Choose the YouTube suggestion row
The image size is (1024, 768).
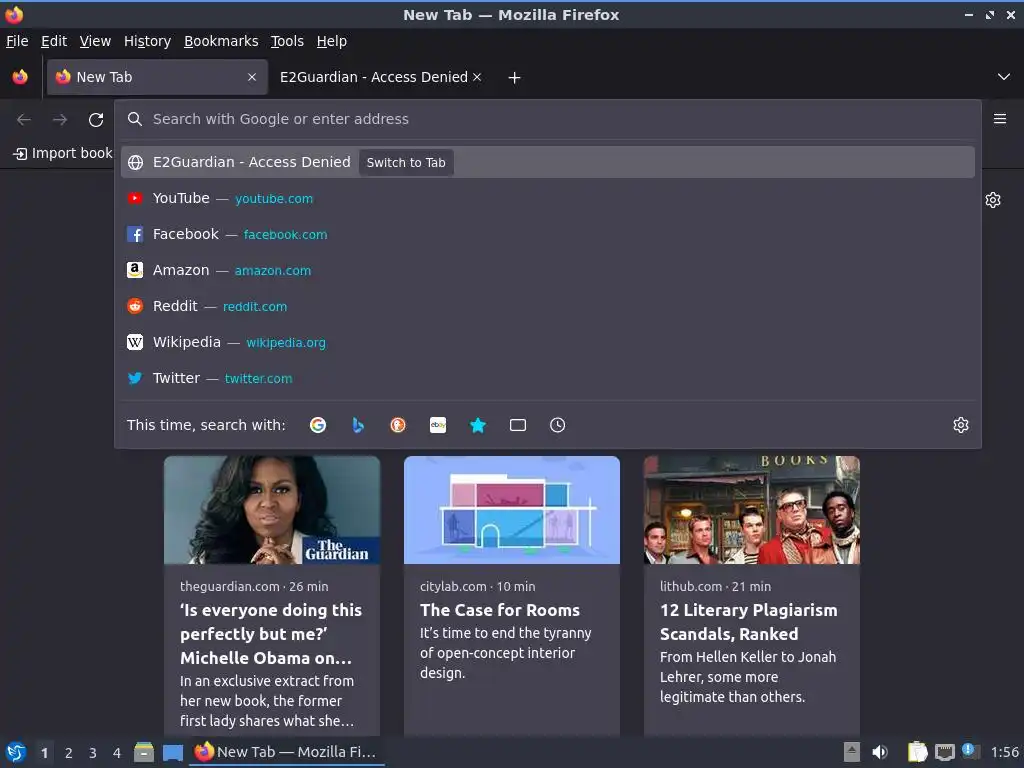point(547,199)
